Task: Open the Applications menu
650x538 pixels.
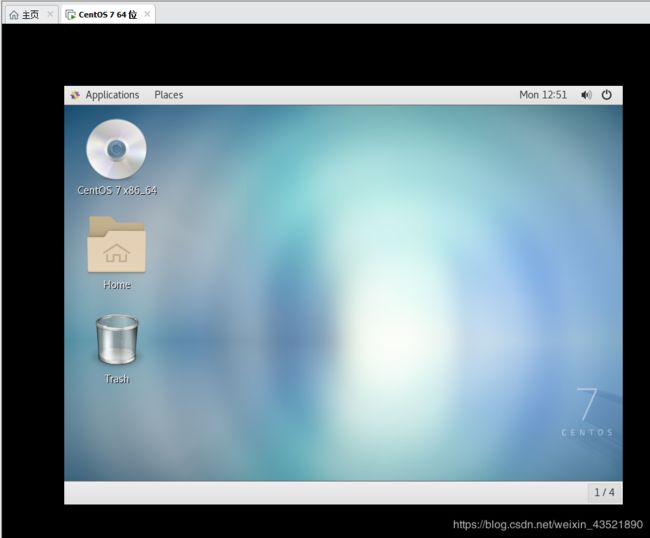Action: (112, 95)
